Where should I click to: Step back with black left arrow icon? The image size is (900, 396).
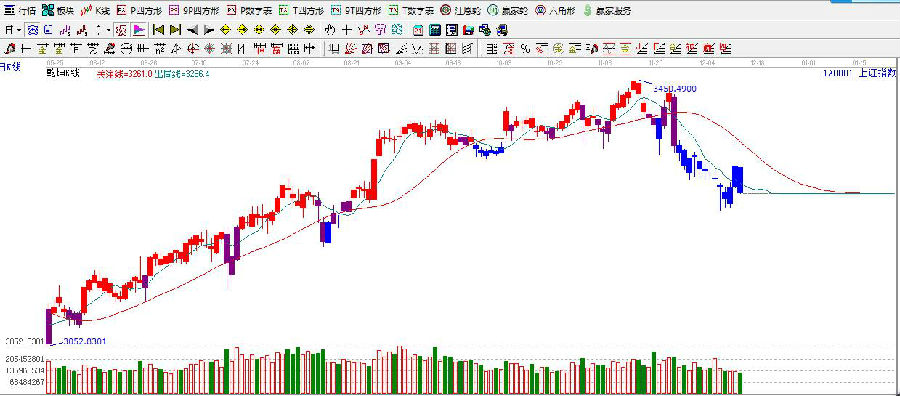tap(193, 30)
